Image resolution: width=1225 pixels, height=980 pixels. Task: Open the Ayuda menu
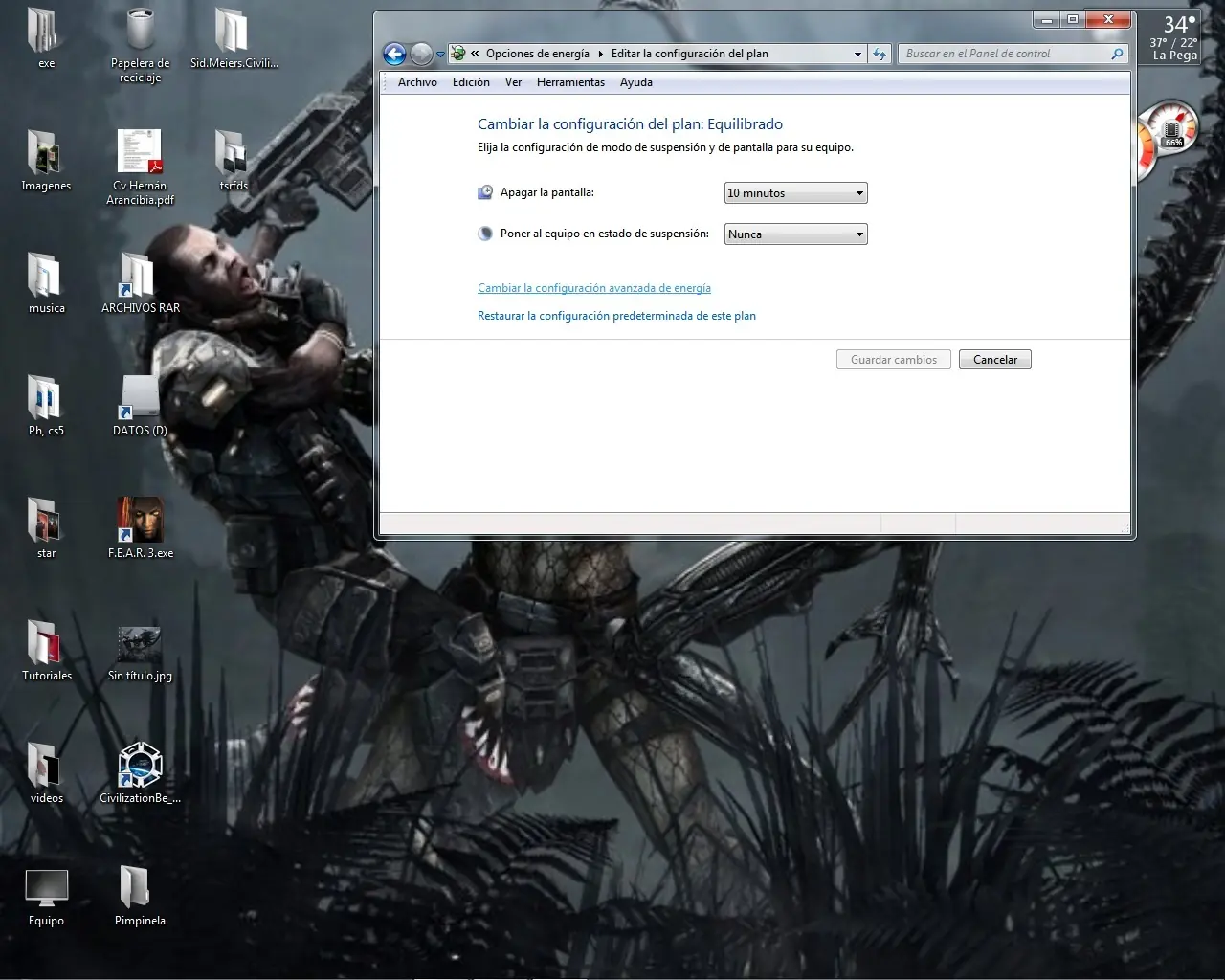pyautogui.click(x=635, y=82)
